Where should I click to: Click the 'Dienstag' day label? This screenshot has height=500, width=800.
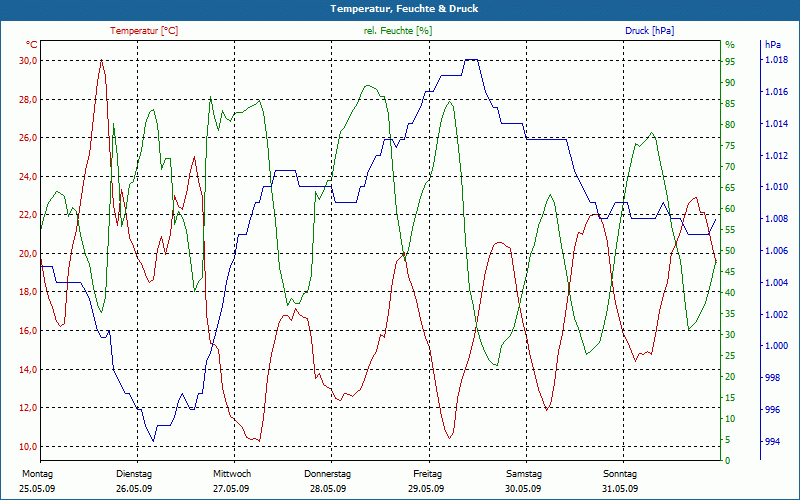(134, 474)
